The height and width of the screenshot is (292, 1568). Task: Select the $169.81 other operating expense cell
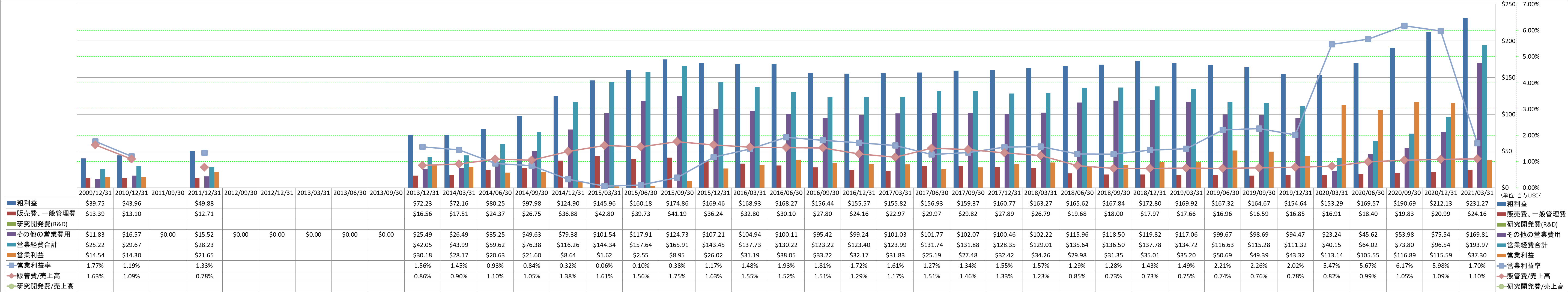(x=1477, y=235)
